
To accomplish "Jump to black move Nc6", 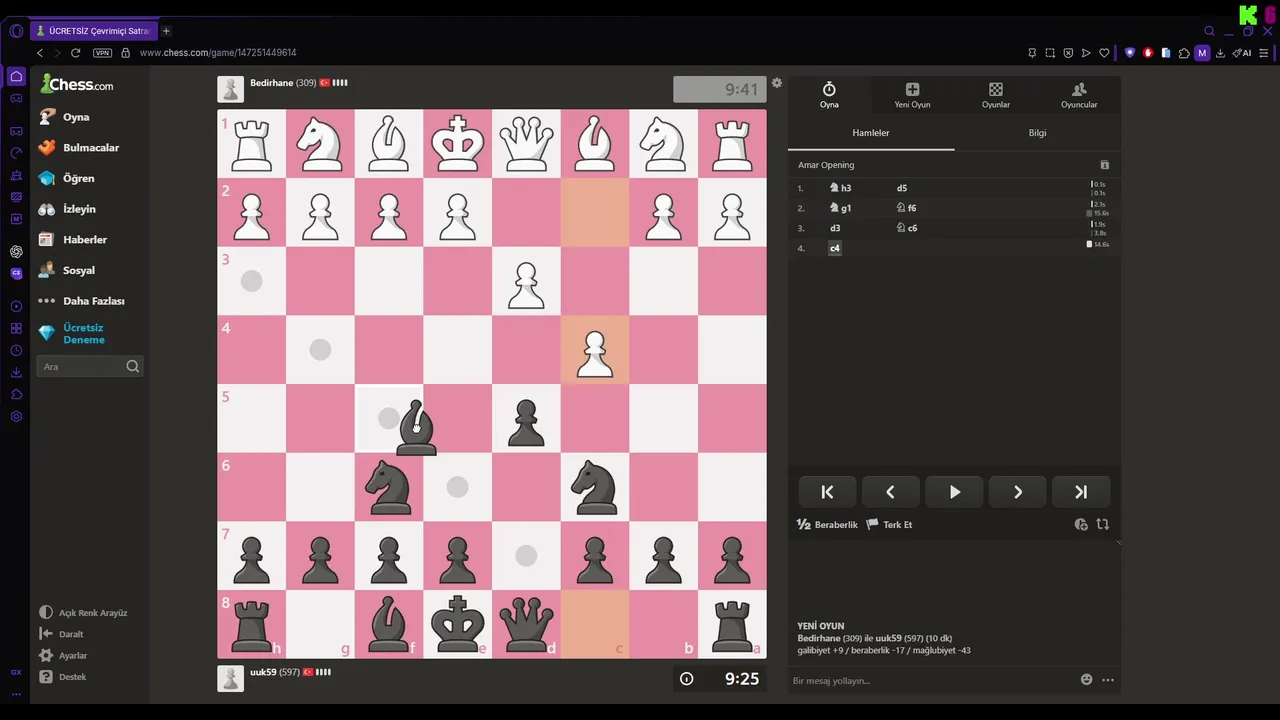I will coord(906,228).
